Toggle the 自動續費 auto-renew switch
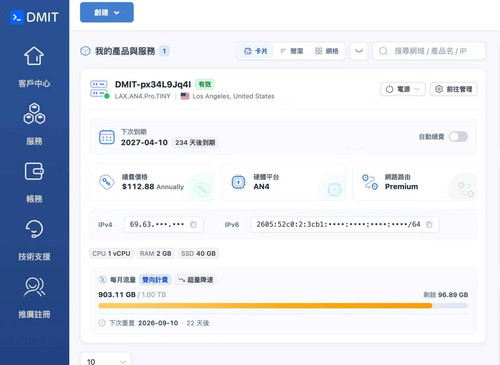This screenshot has width=500, height=365. tap(458, 137)
